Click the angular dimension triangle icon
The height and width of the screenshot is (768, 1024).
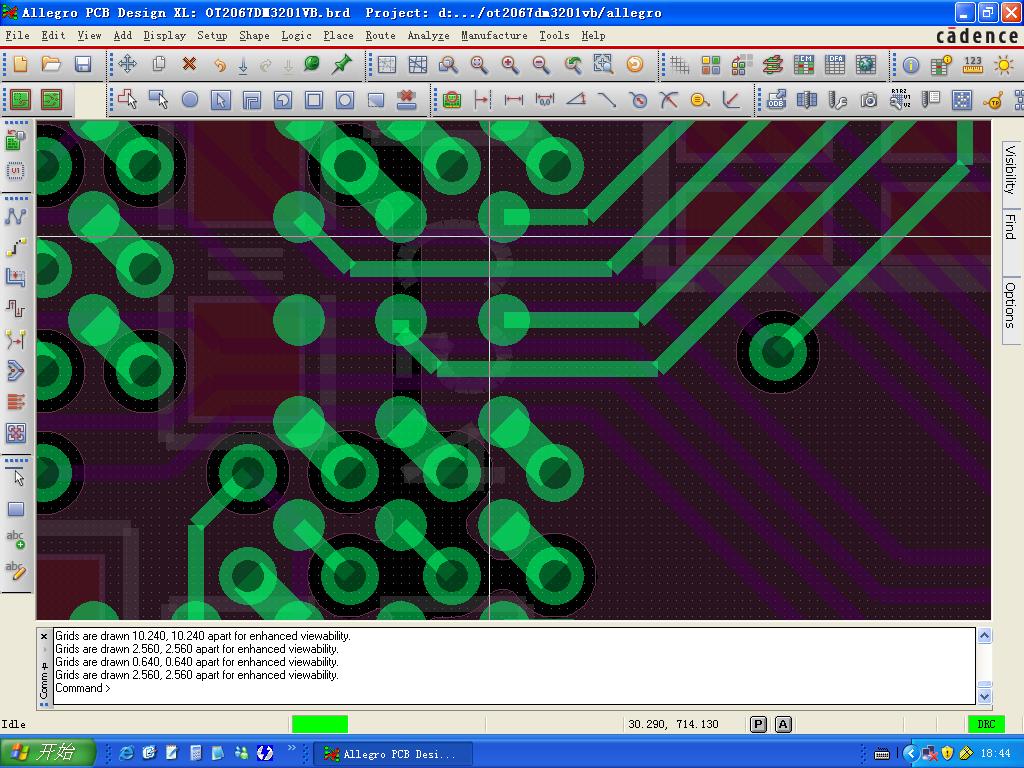[576, 99]
